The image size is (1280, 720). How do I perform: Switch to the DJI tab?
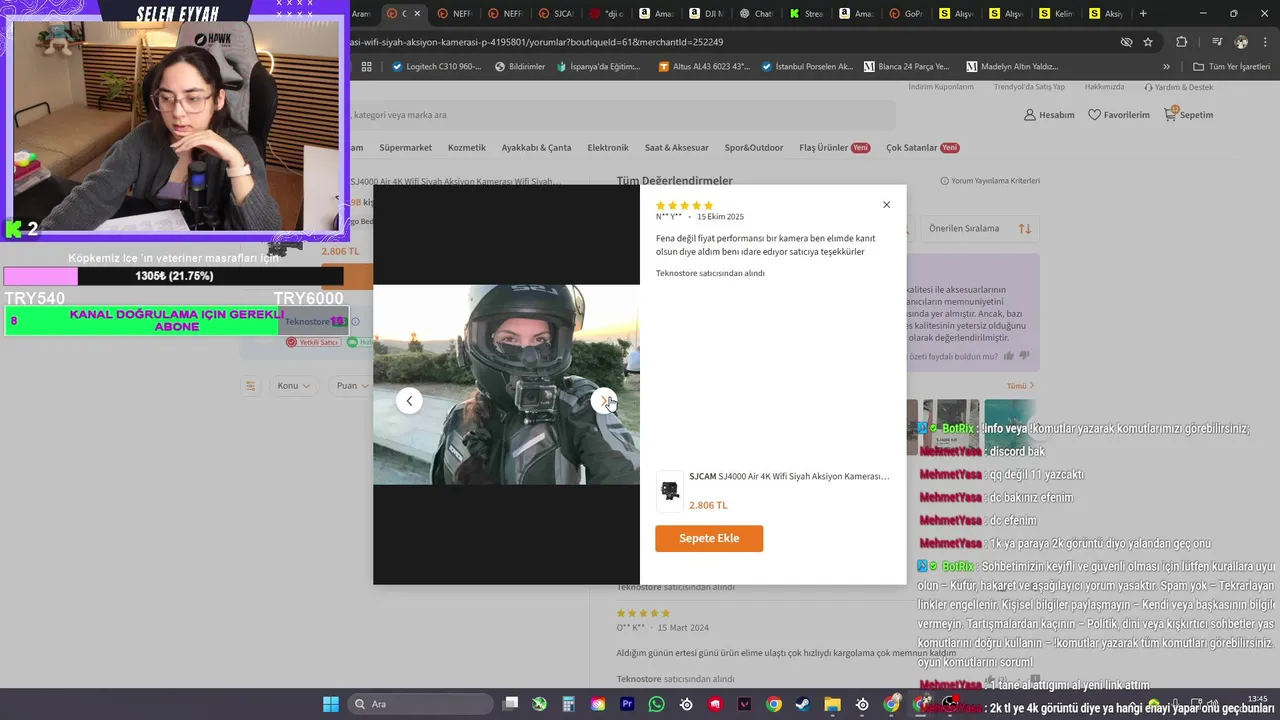tap(705, 13)
